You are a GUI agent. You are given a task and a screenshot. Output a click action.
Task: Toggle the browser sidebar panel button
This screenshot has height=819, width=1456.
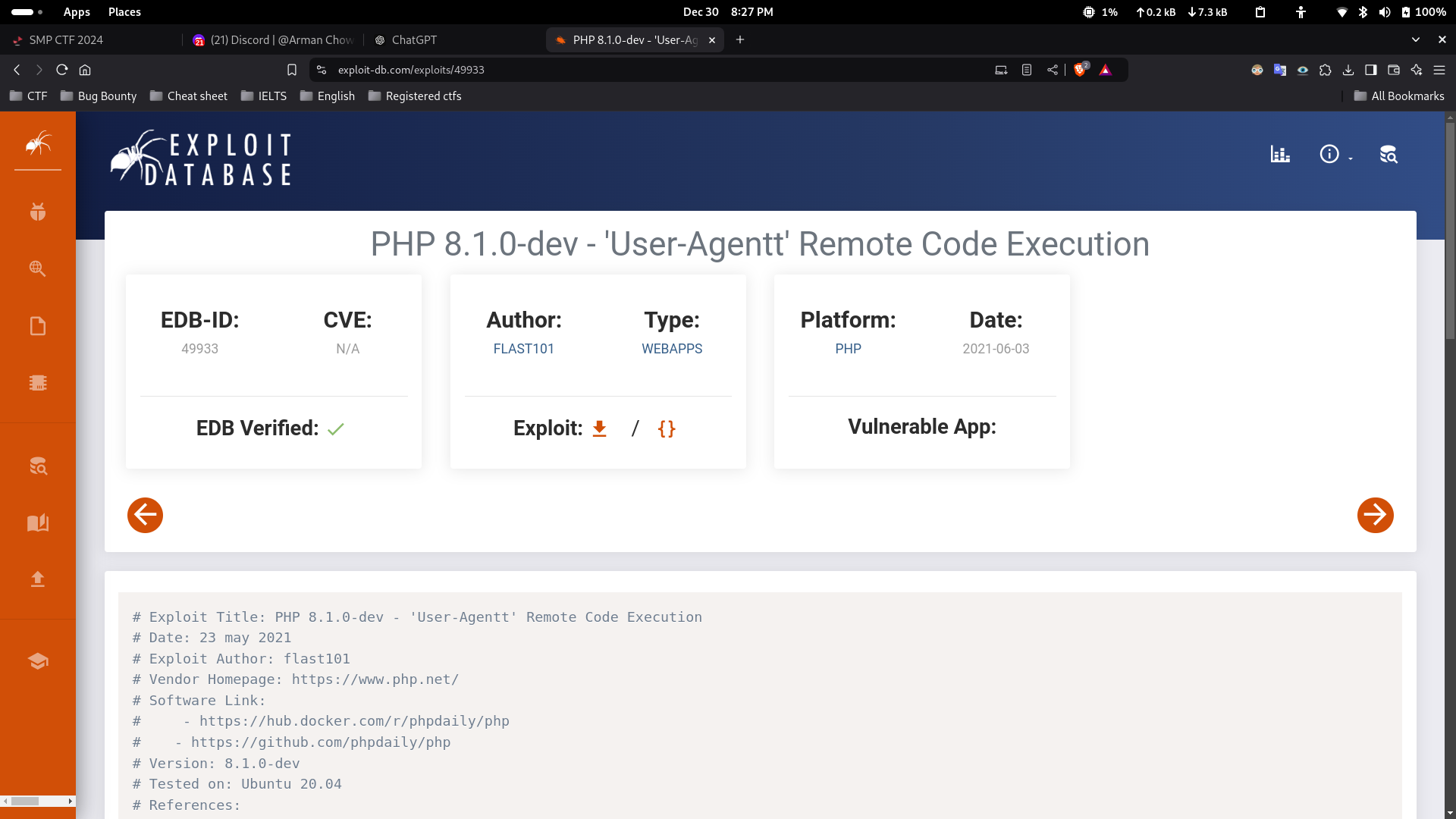click(1370, 70)
